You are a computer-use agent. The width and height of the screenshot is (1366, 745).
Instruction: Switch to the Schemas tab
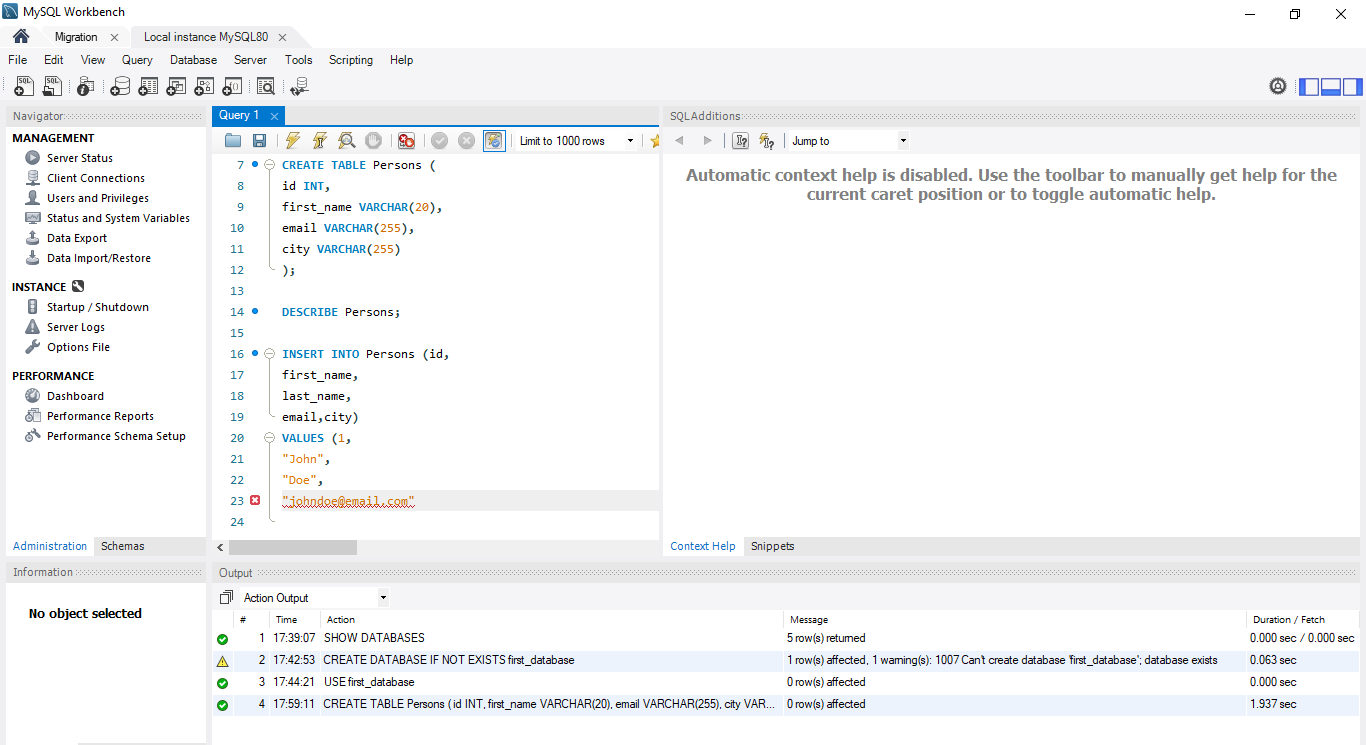click(122, 546)
